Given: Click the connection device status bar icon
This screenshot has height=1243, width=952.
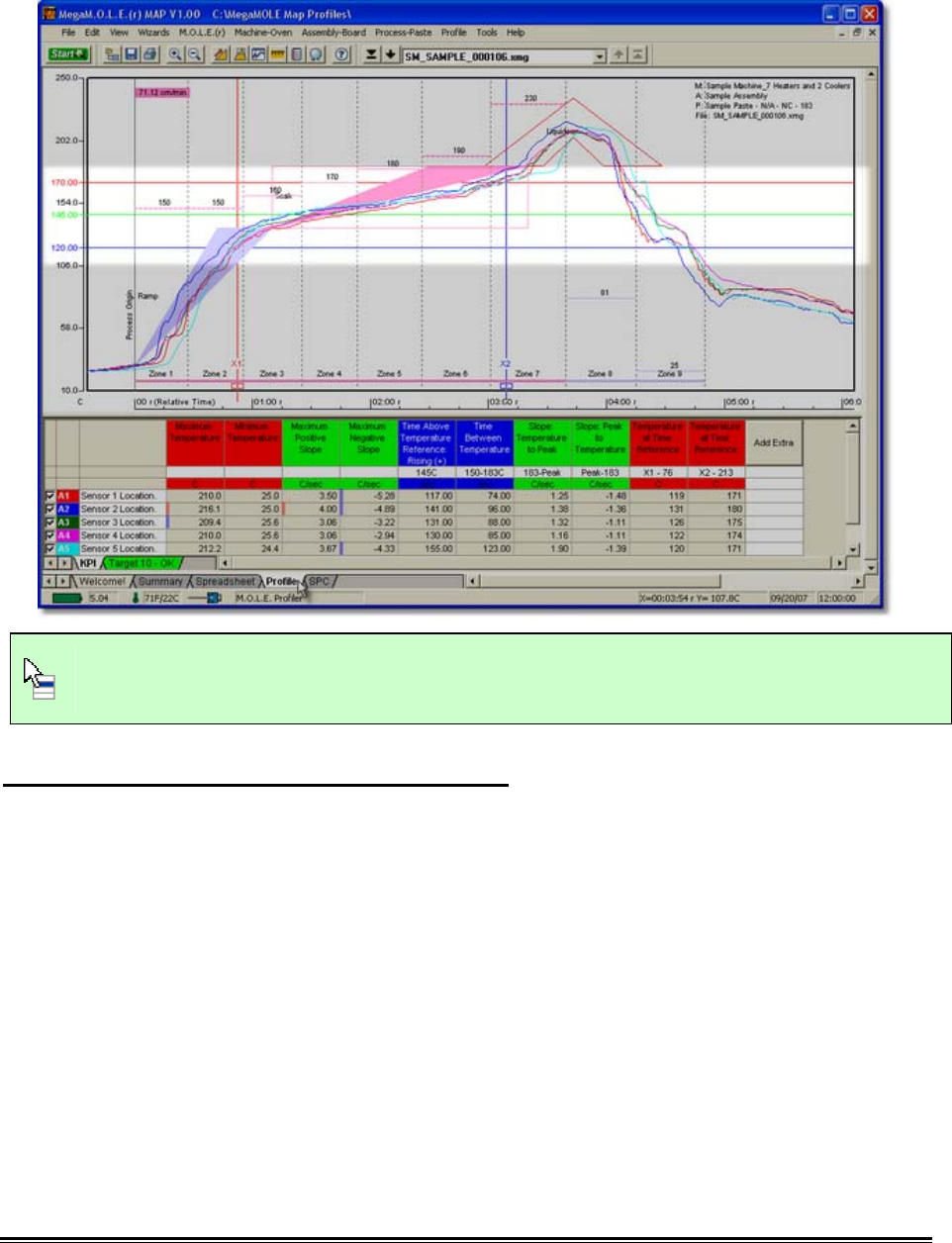Looking at the screenshot, I should [205, 599].
